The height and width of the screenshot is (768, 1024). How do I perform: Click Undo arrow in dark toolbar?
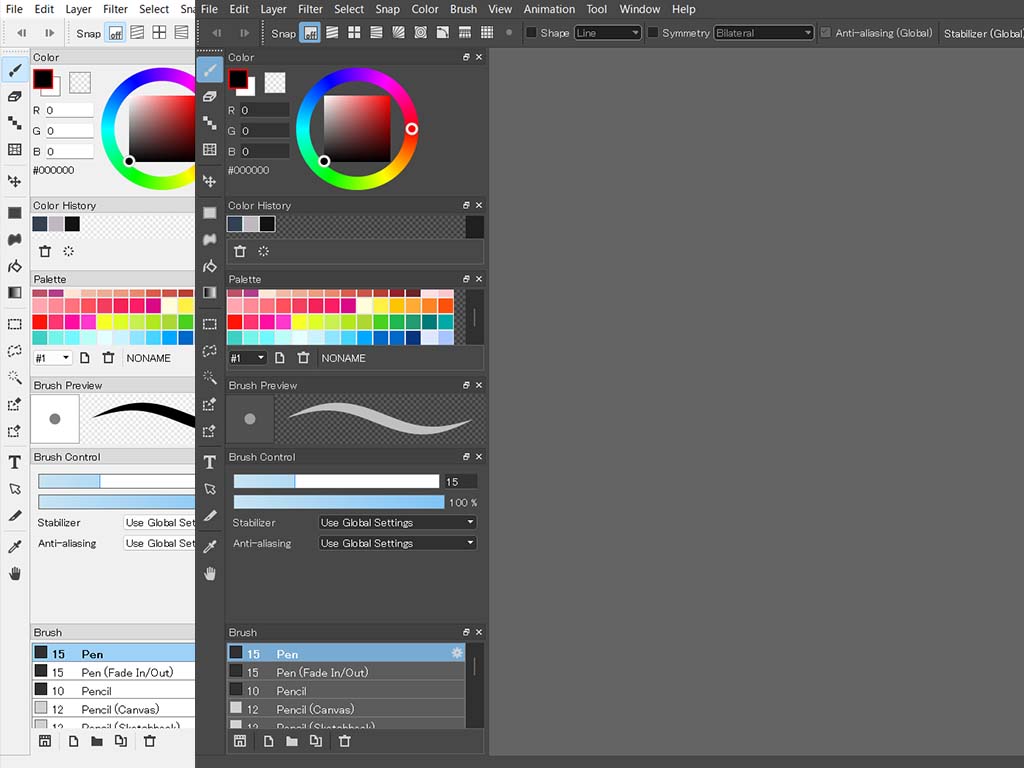click(x=217, y=33)
